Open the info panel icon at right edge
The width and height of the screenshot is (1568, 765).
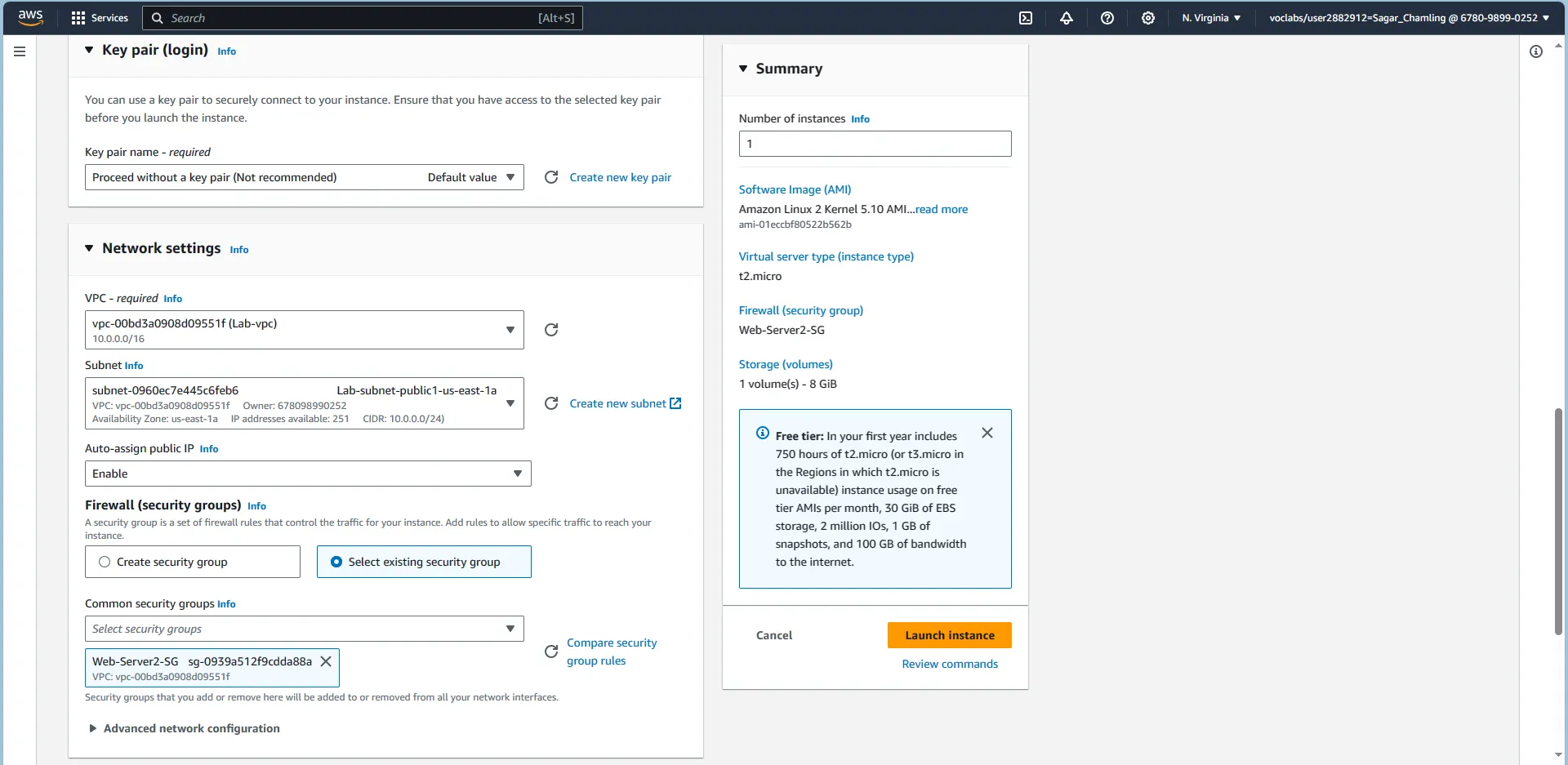tap(1536, 51)
